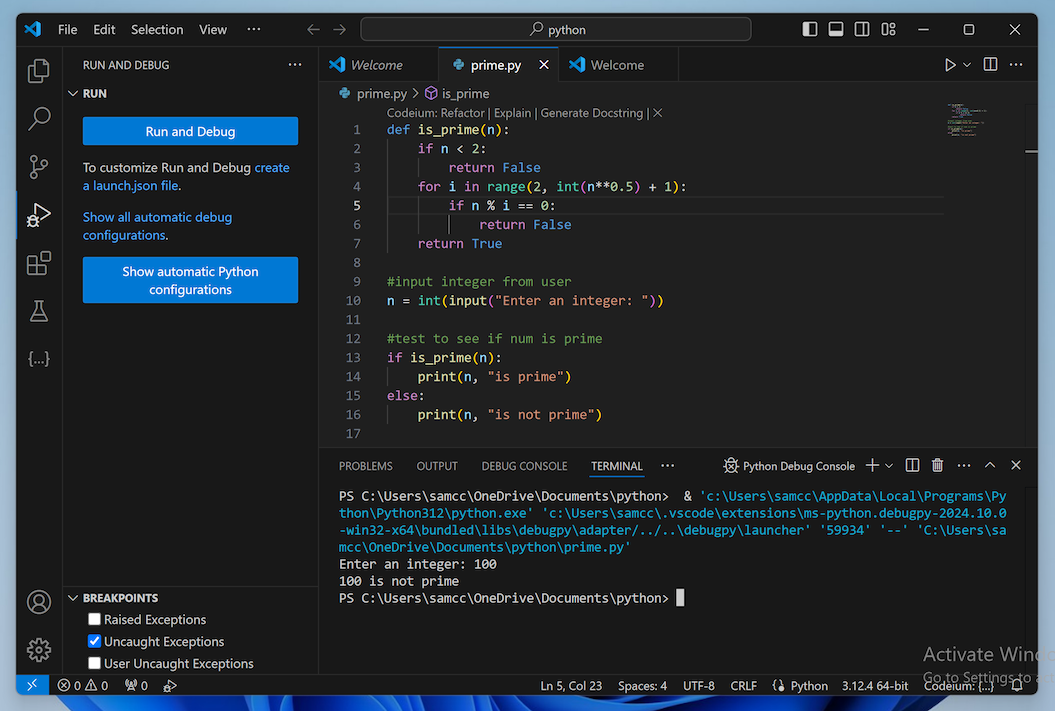Open the Selection menu
Viewport: 1055px width, 711px height.
(x=157, y=30)
